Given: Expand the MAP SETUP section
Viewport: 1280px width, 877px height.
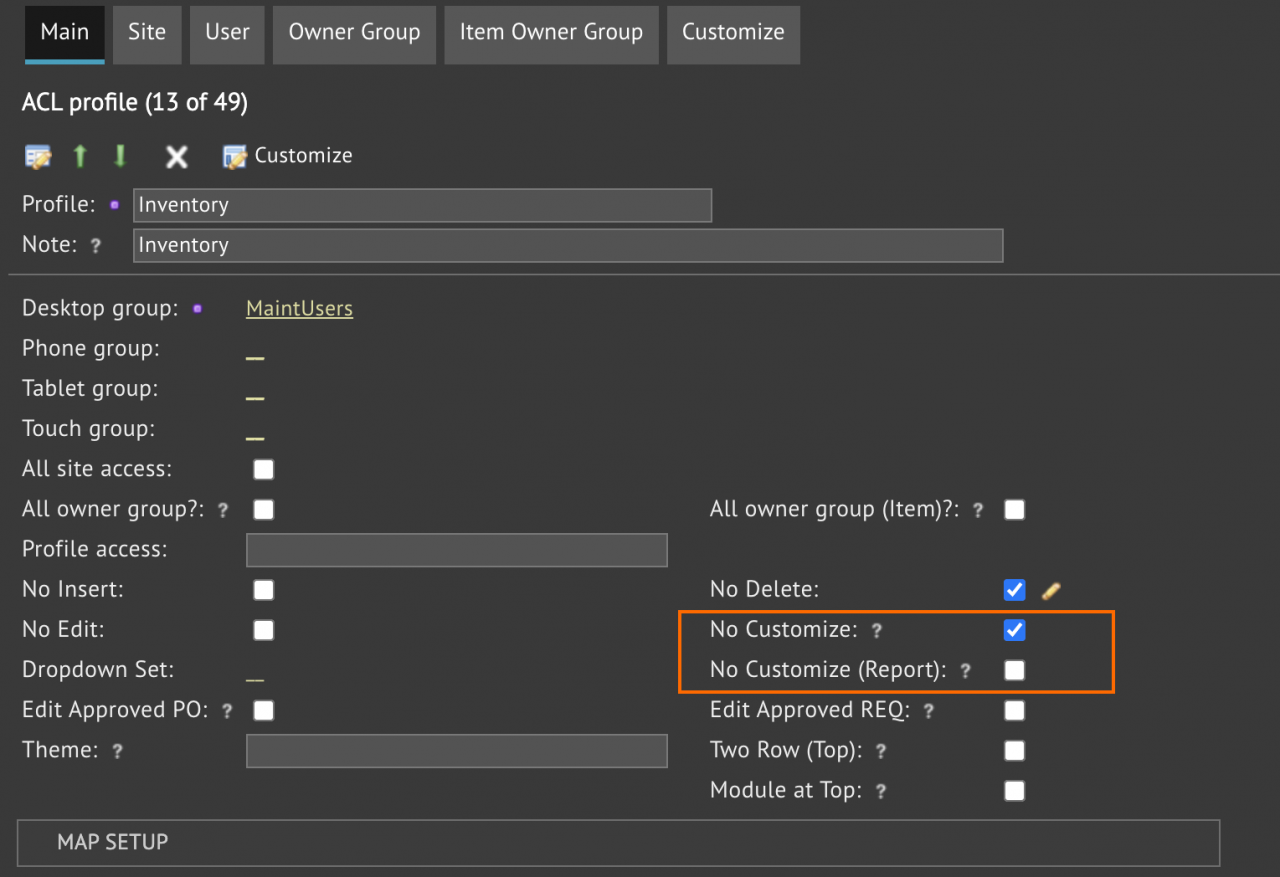Looking at the screenshot, I should [x=618, y=843].
